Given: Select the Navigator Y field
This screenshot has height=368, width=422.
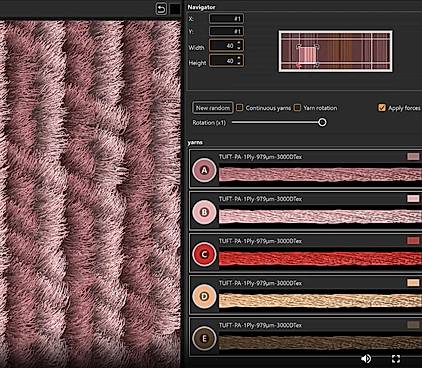Looking at the screenshot, I should tap(226, 31).
